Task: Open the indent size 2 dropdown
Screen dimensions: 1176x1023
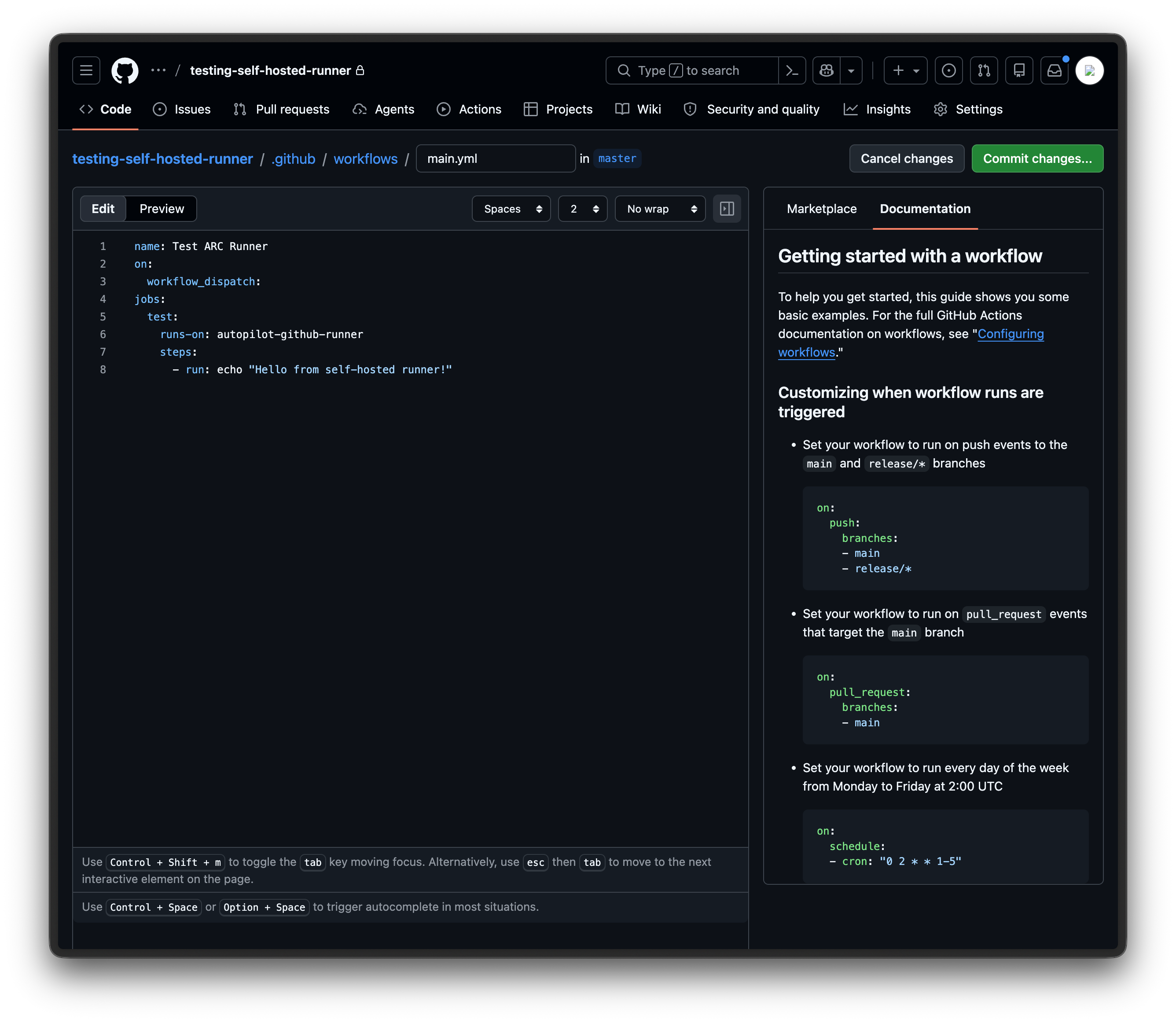Action: [x=582, y=209]
